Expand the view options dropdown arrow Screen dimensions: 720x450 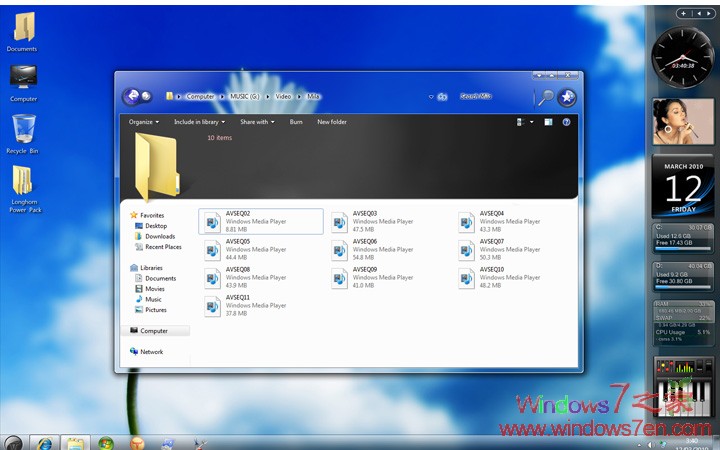click(x=532, y=122)
